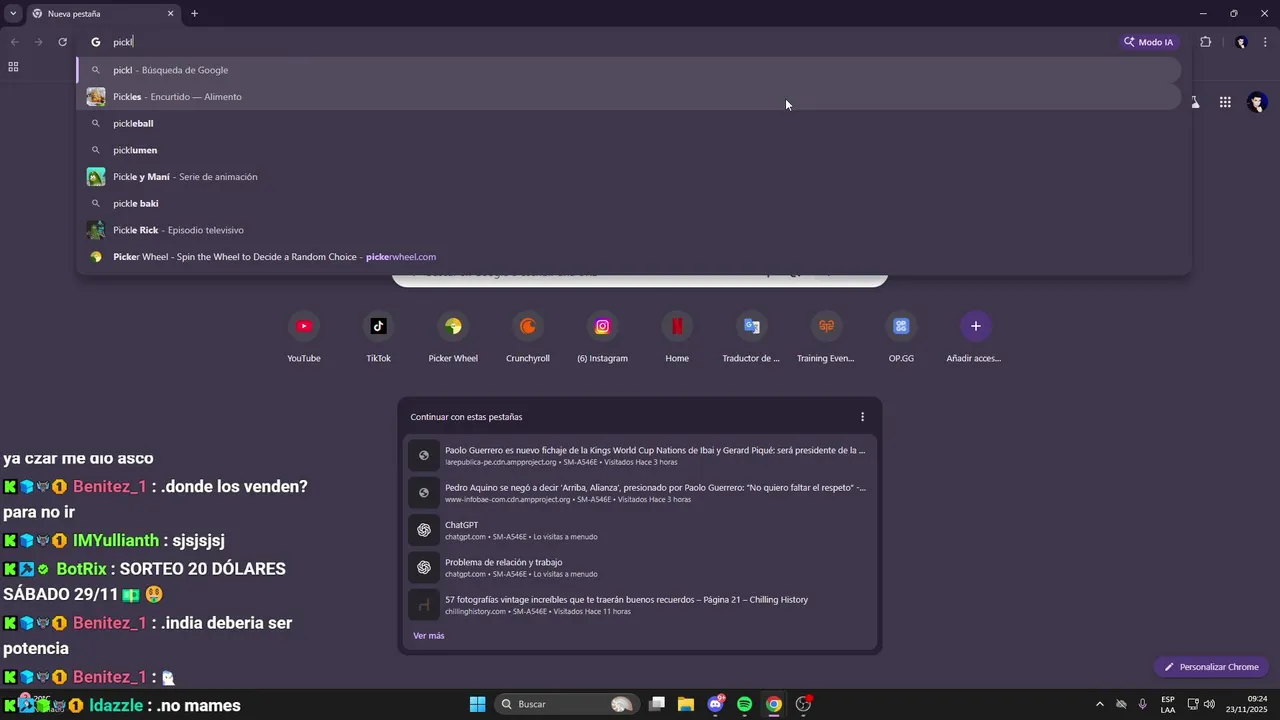Screen dimensions: 1280x720
Task: Open 'Problema de relación y trabajo' entry
Action: 639,567
